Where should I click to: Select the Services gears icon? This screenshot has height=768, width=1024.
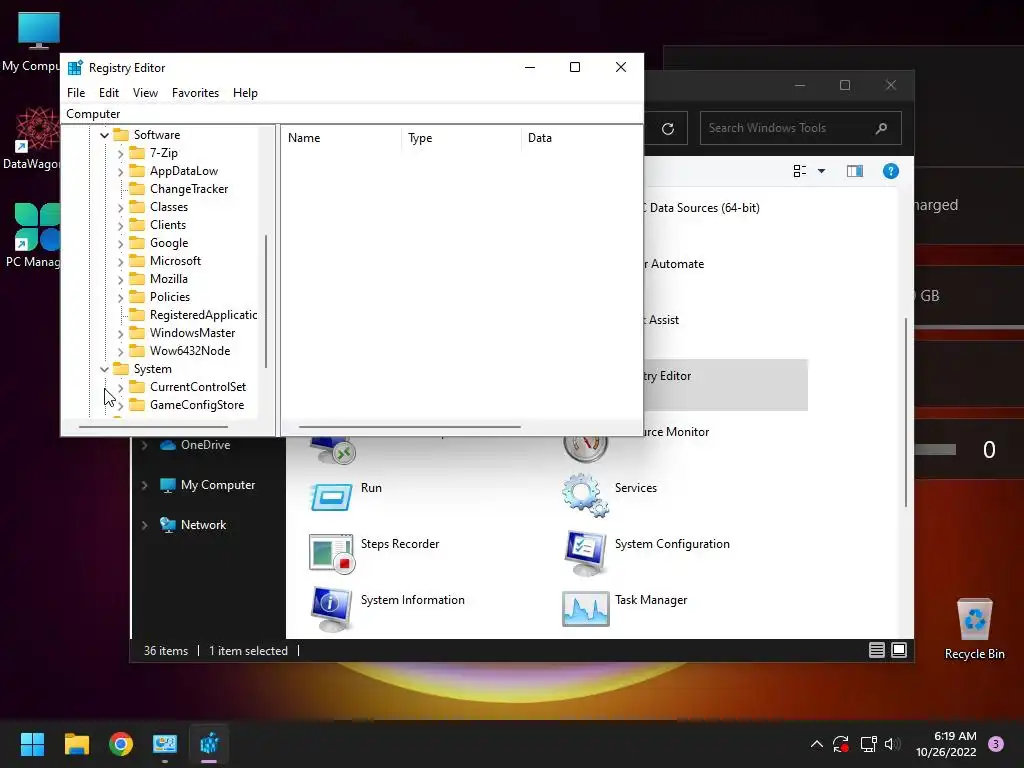(585, 494)
